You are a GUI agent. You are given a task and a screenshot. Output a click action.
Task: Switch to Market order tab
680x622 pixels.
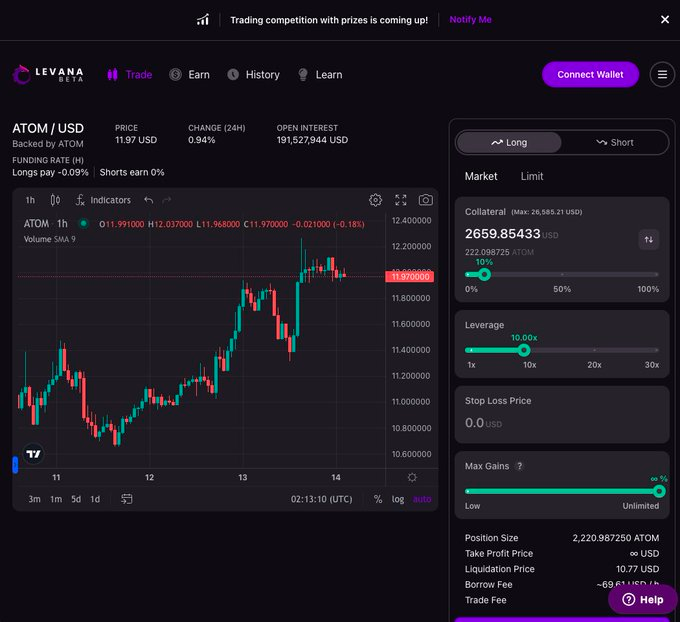[481, 176]
